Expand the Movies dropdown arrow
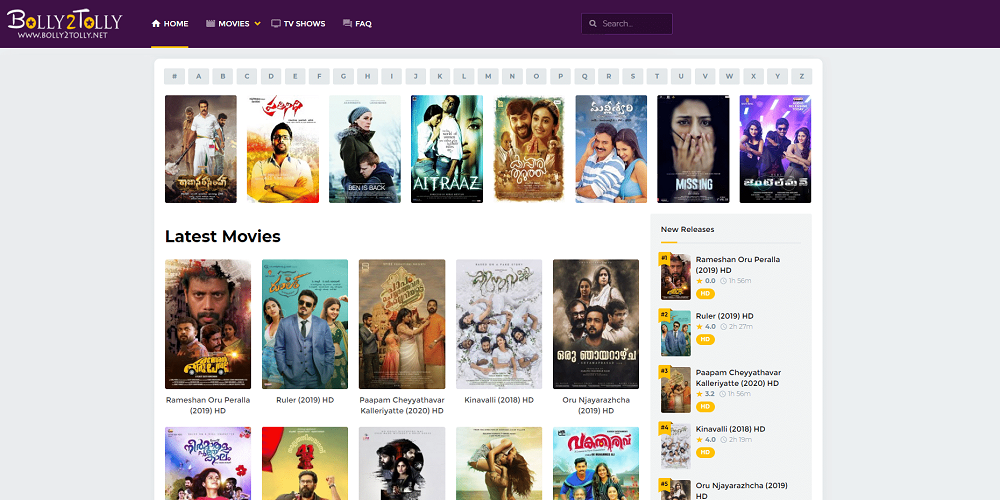1000x500 pixels. pos(258,24)
